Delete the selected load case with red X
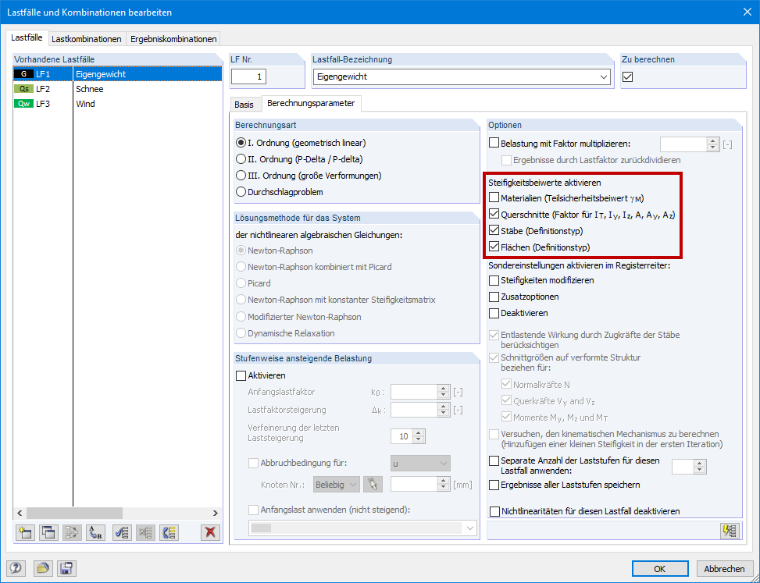The image size is (760, 583). pos(210,533)
